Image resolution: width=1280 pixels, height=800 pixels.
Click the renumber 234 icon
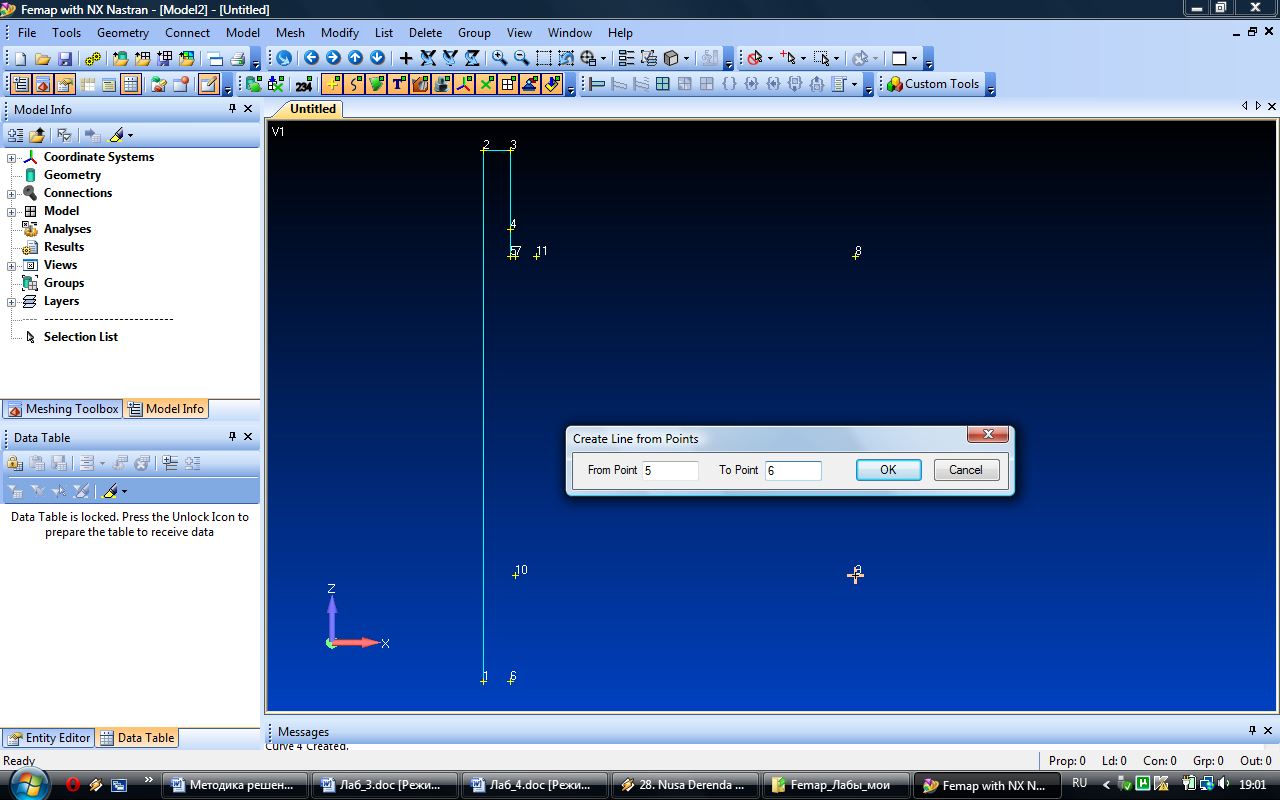[304, 85]
